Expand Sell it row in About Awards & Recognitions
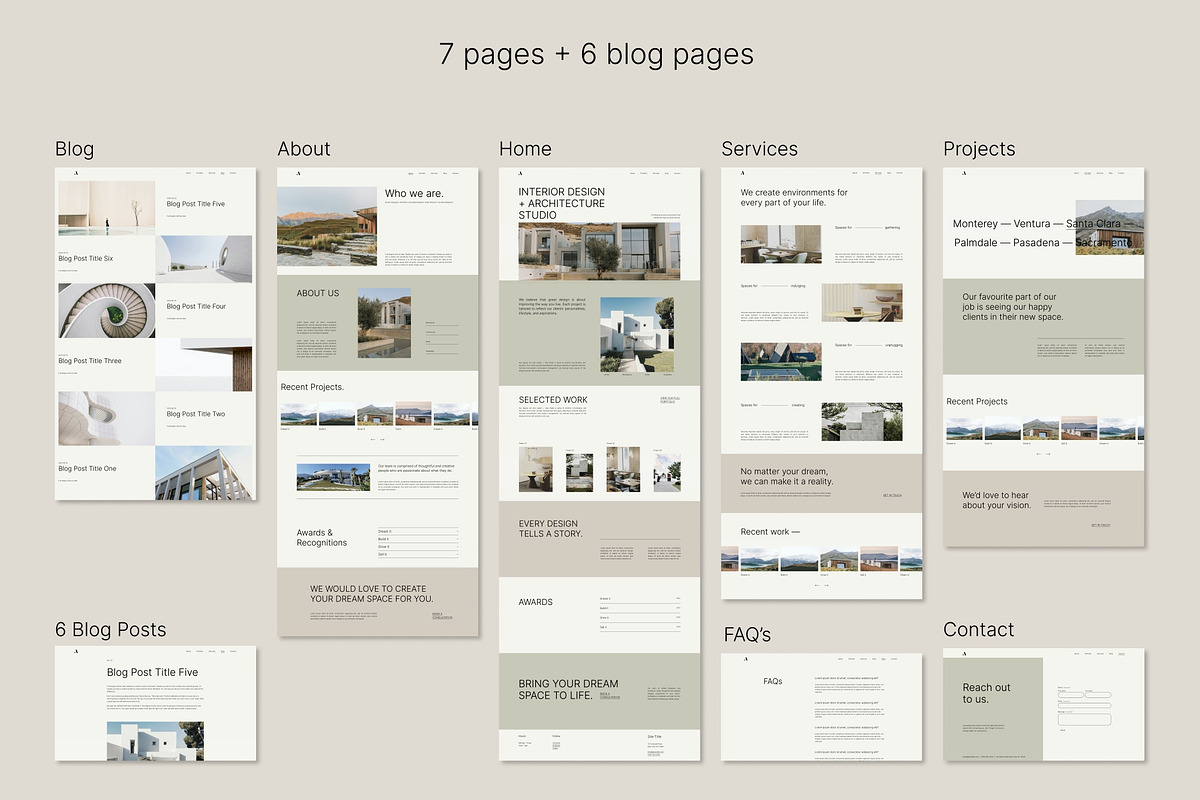Viewport: 1200px width, 800px height. pos(417,554)
